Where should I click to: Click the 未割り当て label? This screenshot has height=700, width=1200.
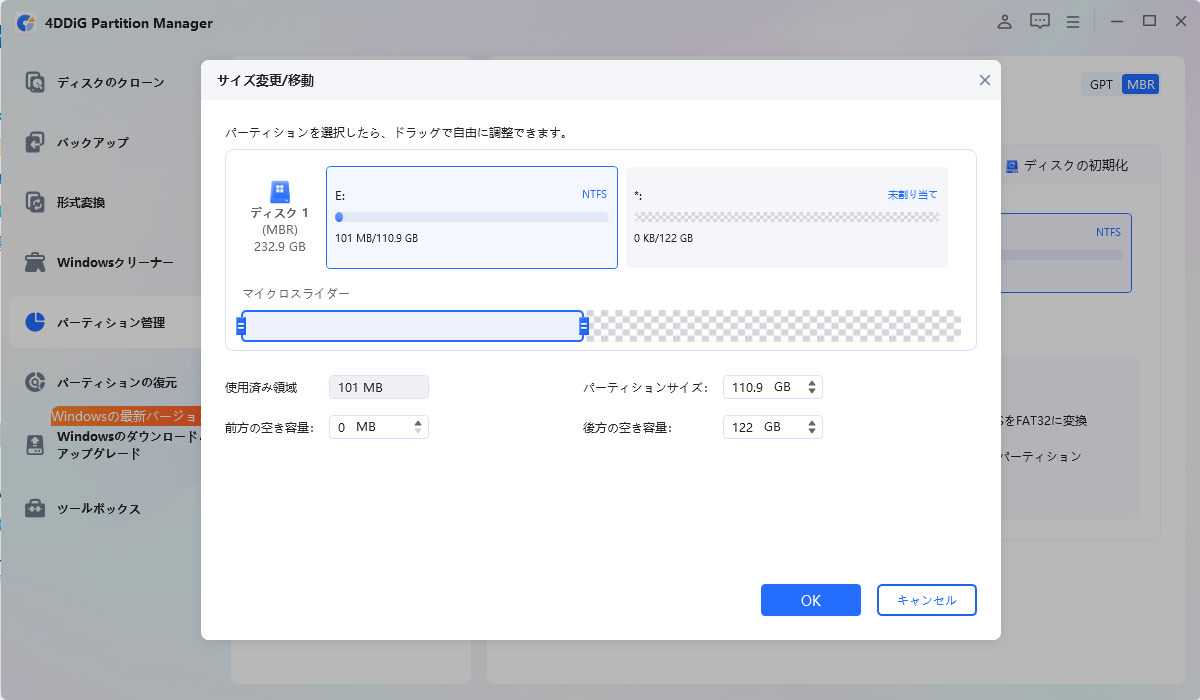[913, 194]
